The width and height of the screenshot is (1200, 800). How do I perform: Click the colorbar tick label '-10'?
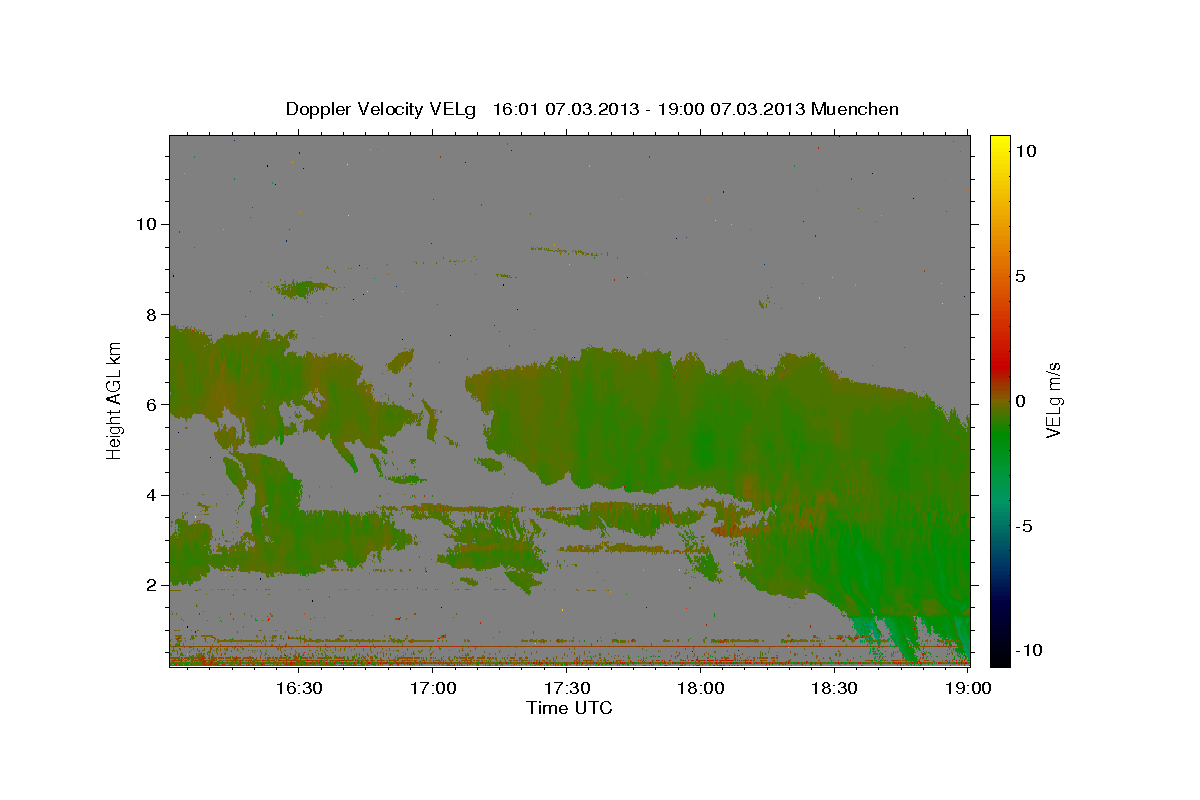point(1028,650)
